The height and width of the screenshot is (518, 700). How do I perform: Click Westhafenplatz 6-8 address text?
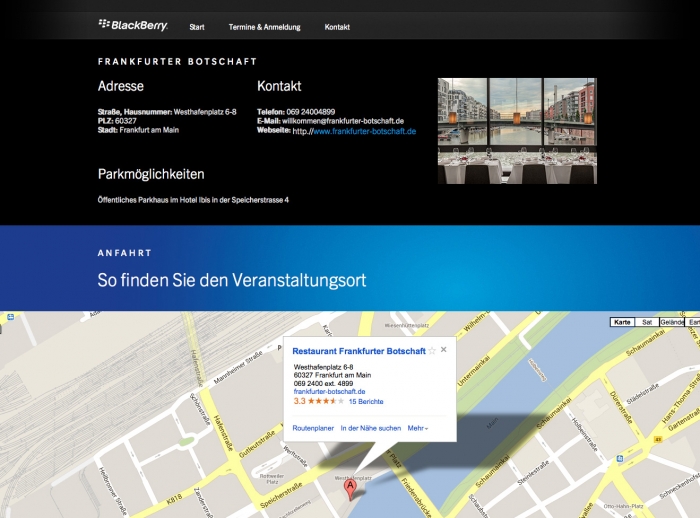pos(205,112)
